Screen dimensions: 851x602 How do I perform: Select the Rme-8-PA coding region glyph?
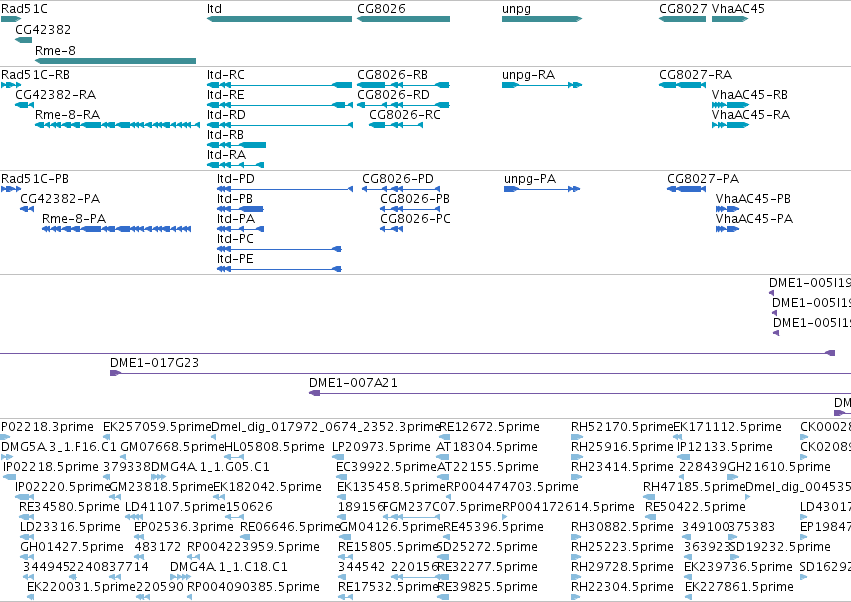tap(117, 229)
